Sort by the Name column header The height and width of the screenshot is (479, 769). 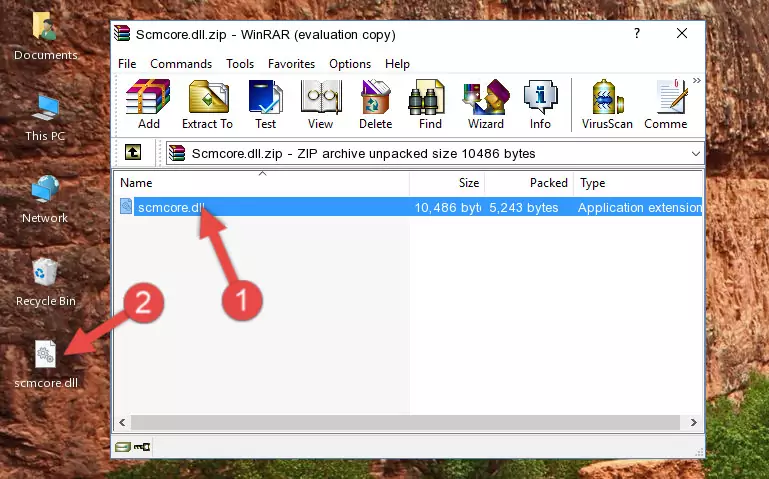262,183
